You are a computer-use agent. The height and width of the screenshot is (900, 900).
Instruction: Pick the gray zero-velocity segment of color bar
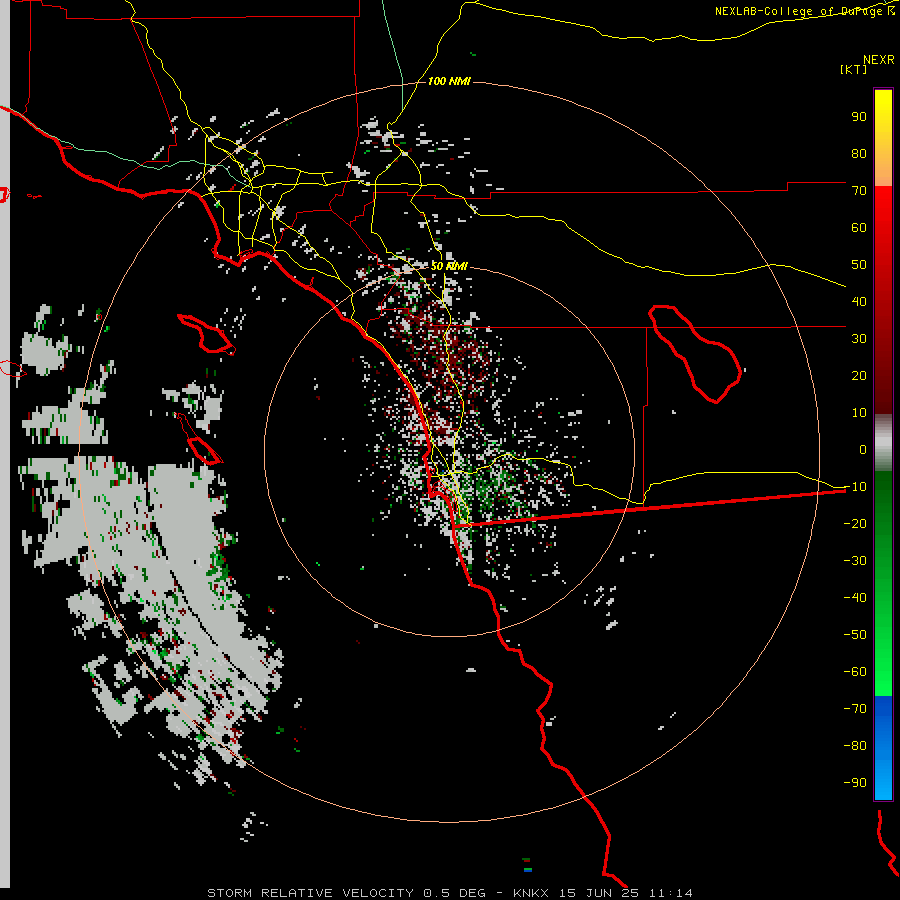883,443
